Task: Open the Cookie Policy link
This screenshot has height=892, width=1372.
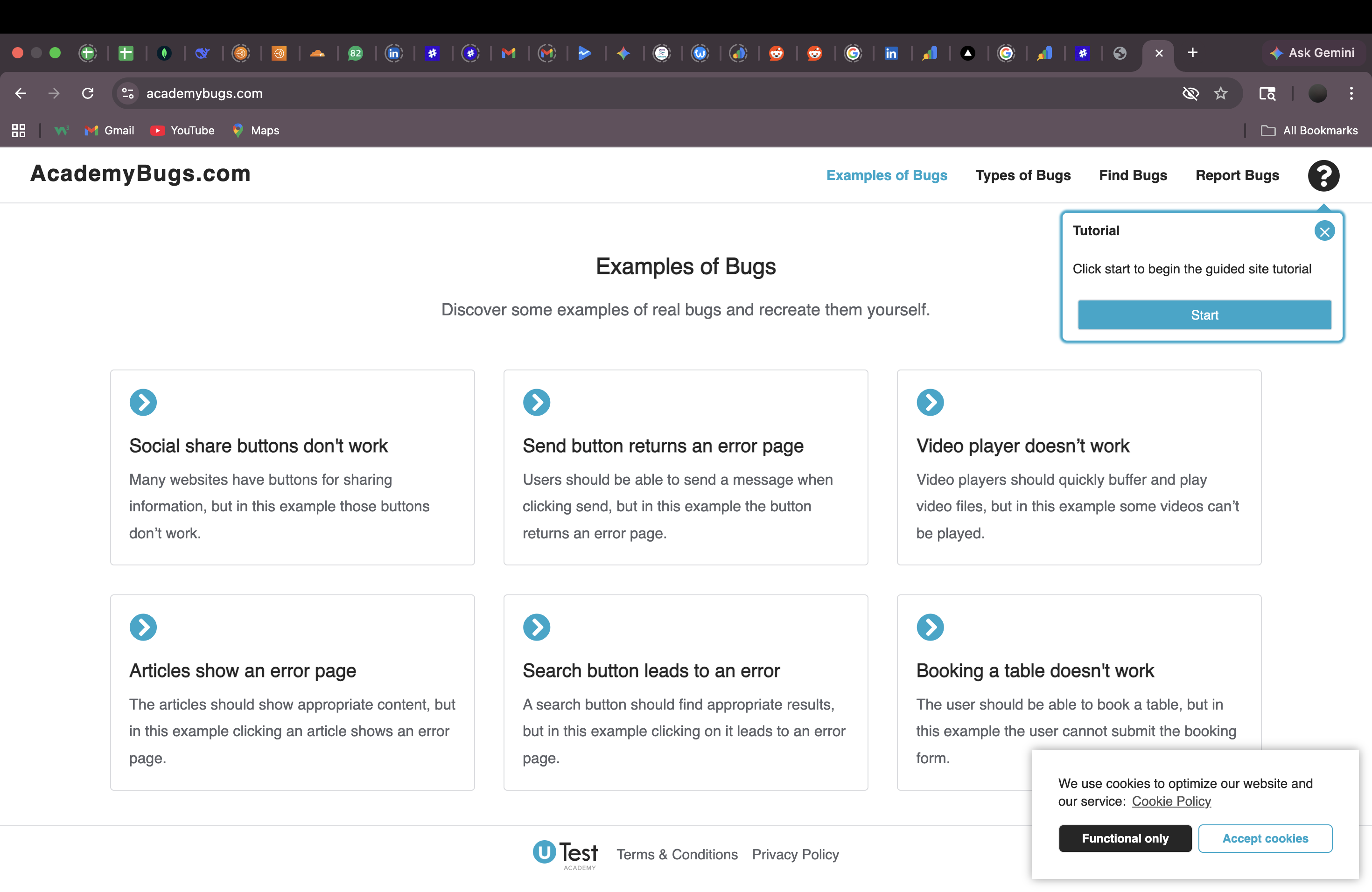Action: 1171,801
